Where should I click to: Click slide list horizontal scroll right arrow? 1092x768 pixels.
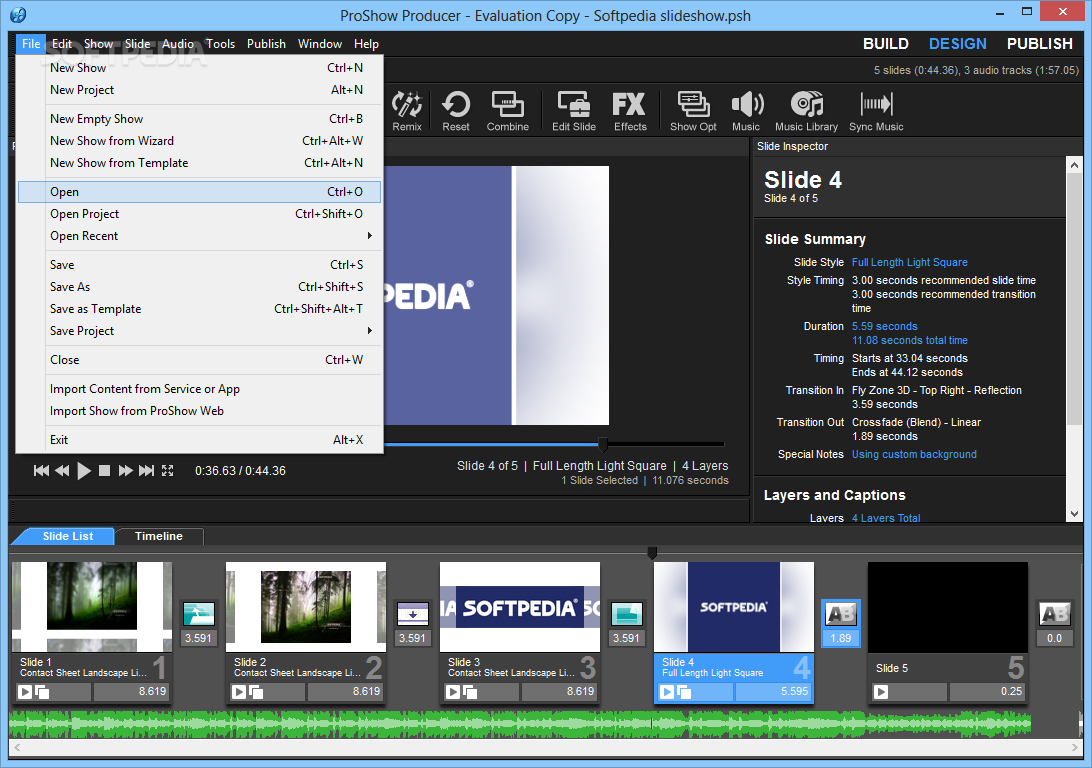pyautogui.click(x=1075, y=748)
